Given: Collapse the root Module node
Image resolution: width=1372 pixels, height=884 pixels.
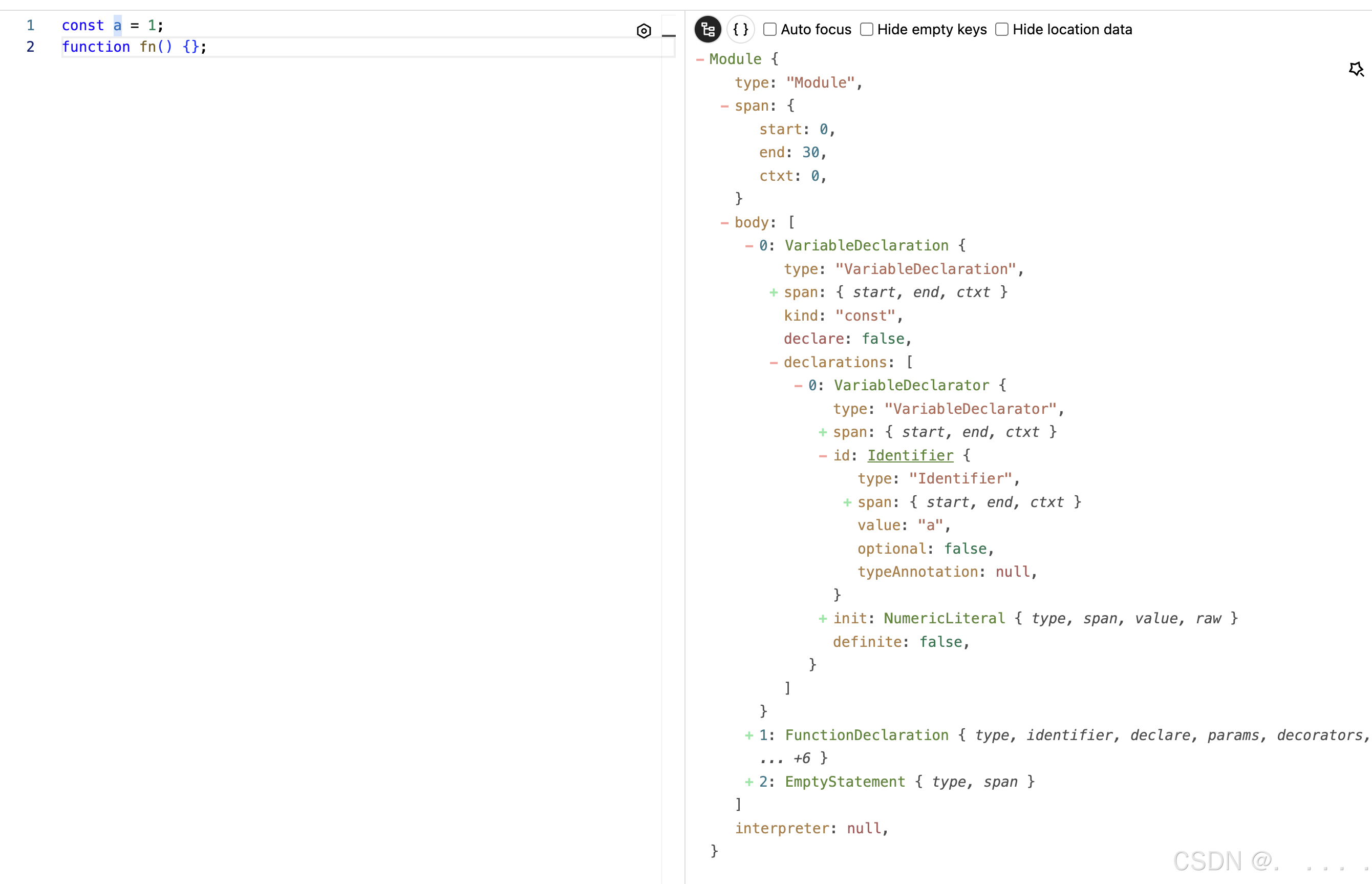Looking at the screenshot, I should [699, 59].
